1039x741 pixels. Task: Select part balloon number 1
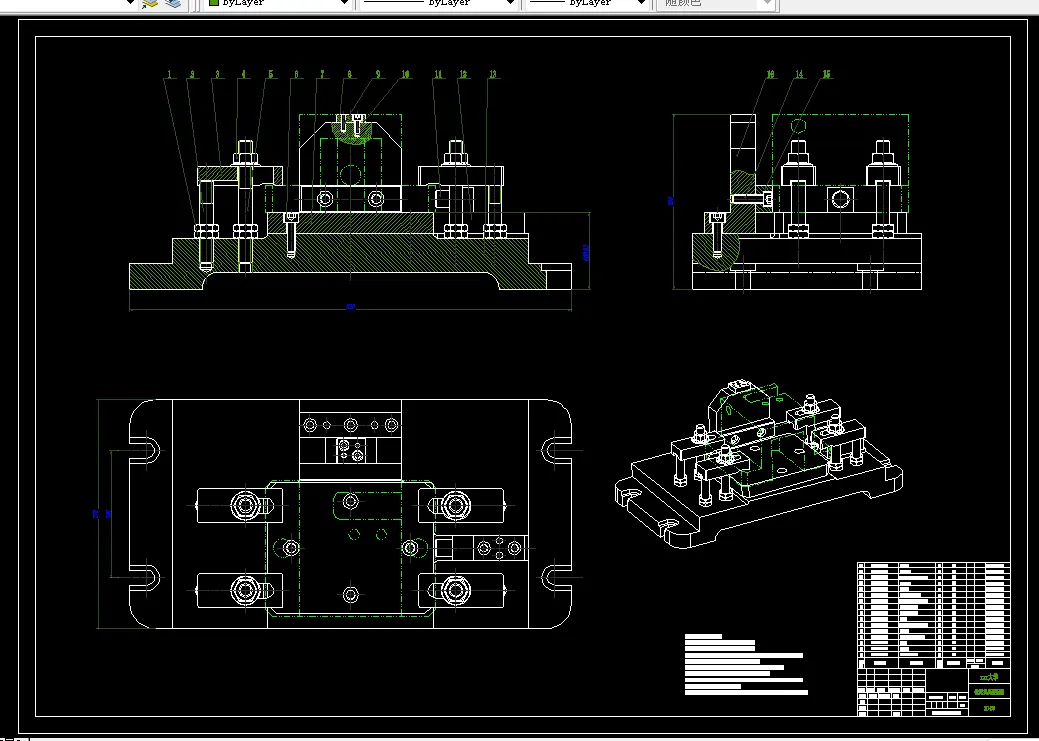click(x=170, y=74)
